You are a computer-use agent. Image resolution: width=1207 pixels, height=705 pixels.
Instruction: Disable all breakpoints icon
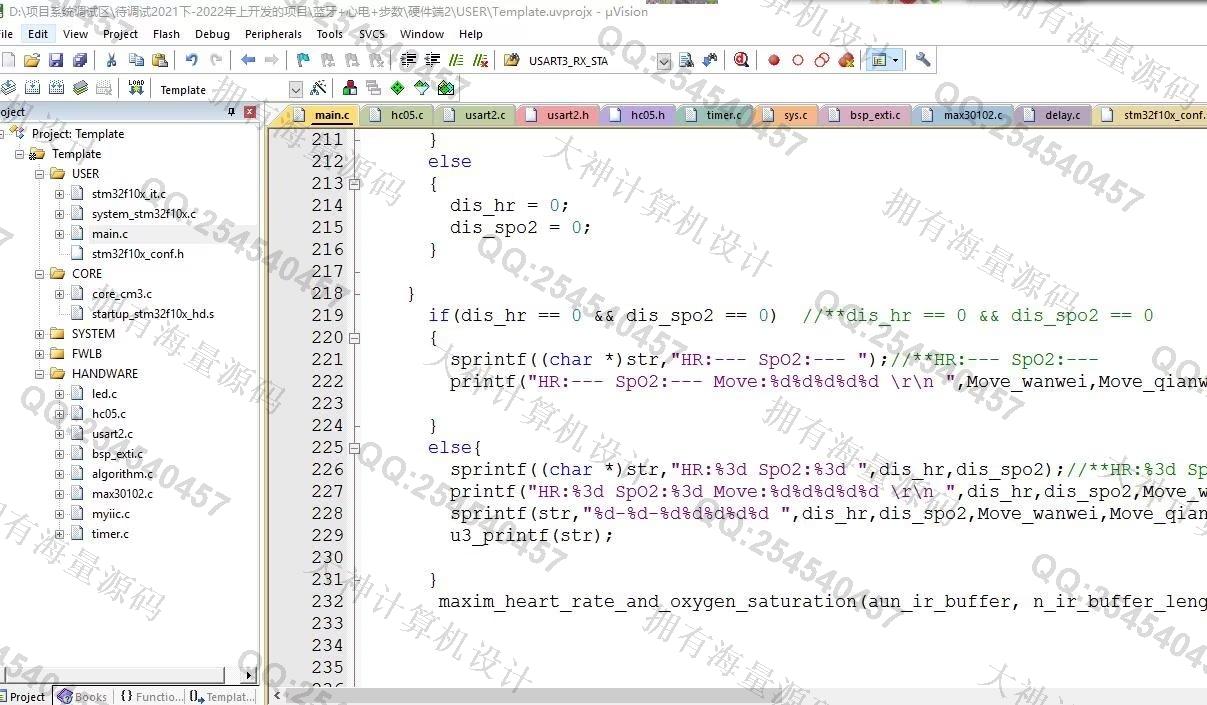click(x=822, y=60)
